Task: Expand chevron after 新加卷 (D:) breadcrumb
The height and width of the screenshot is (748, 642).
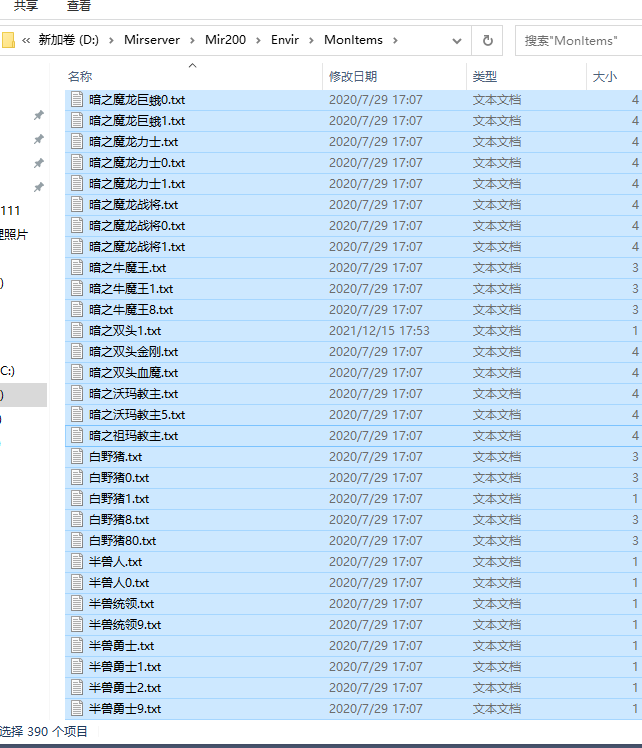Action: point(111,41)
